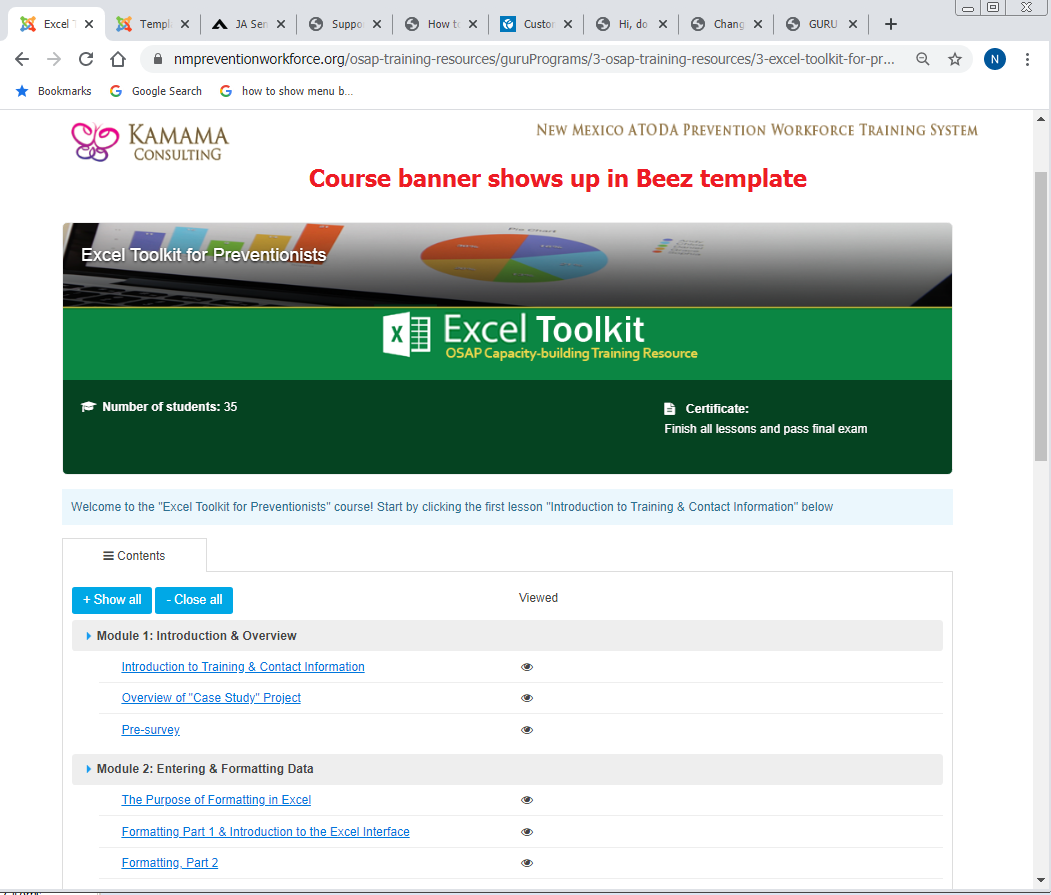Close the Suppo tab
Image resolution: width=1051 pixels, height=895 pixels.
pyautogui.click(x=377, y=24)
